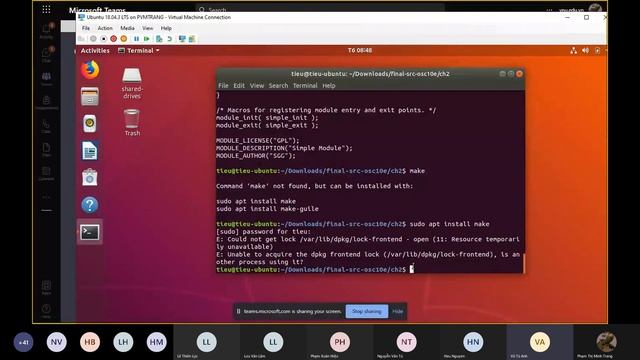This screenshot has height=360, width=640.
Task: Pause the virtual machine from the toolbar
Action: point(136,39)
